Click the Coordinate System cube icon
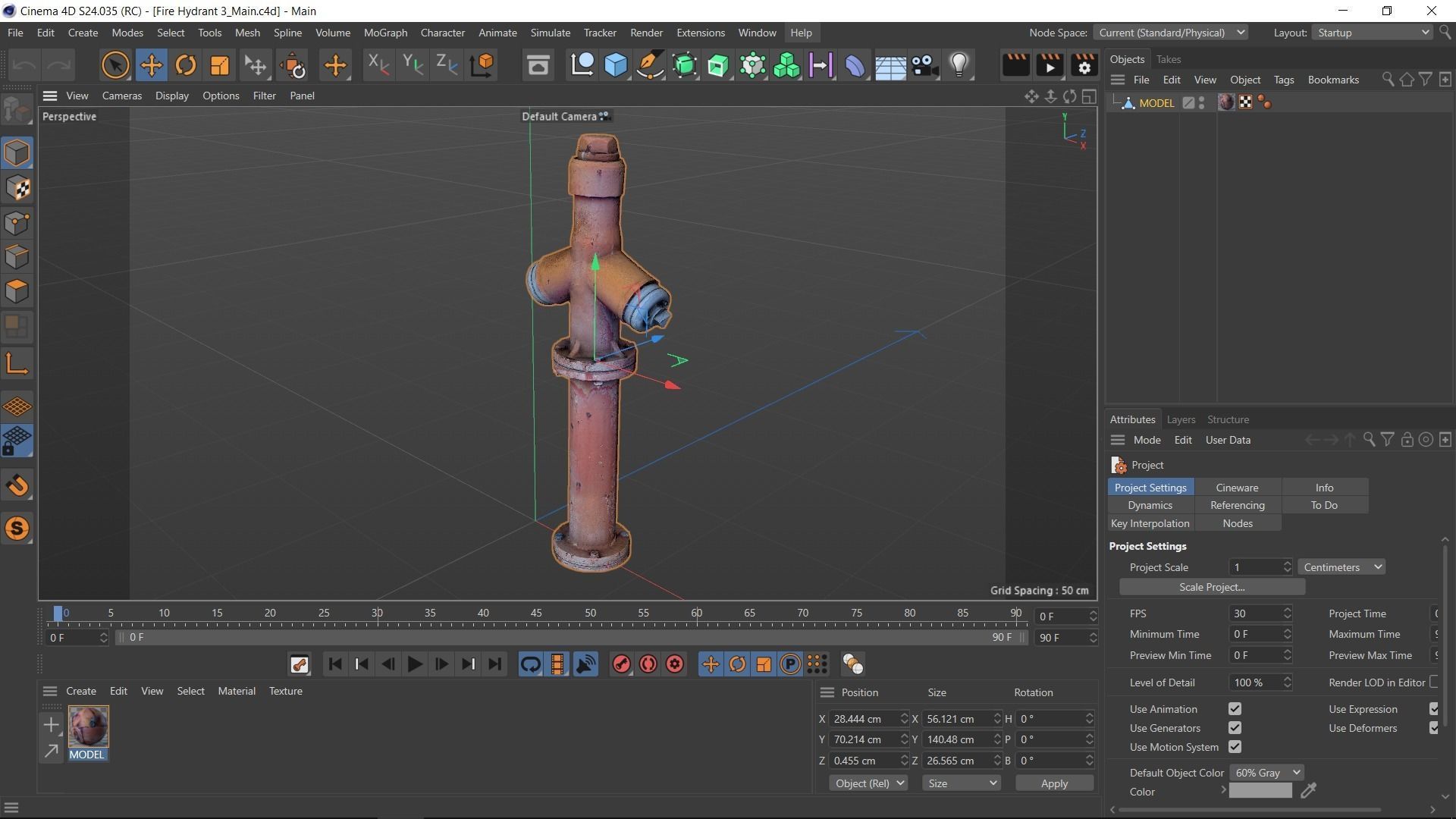Viewport: 1456px width, 819px height. click(482, 65)
